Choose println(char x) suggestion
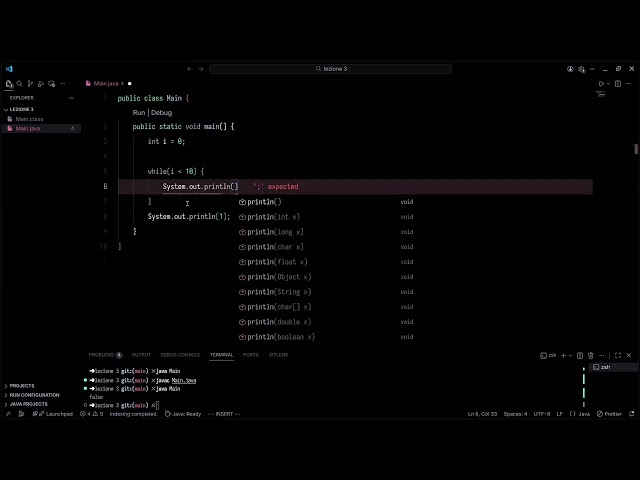The height and width of the screenshot is (480, 640). (x=327, y=247)
